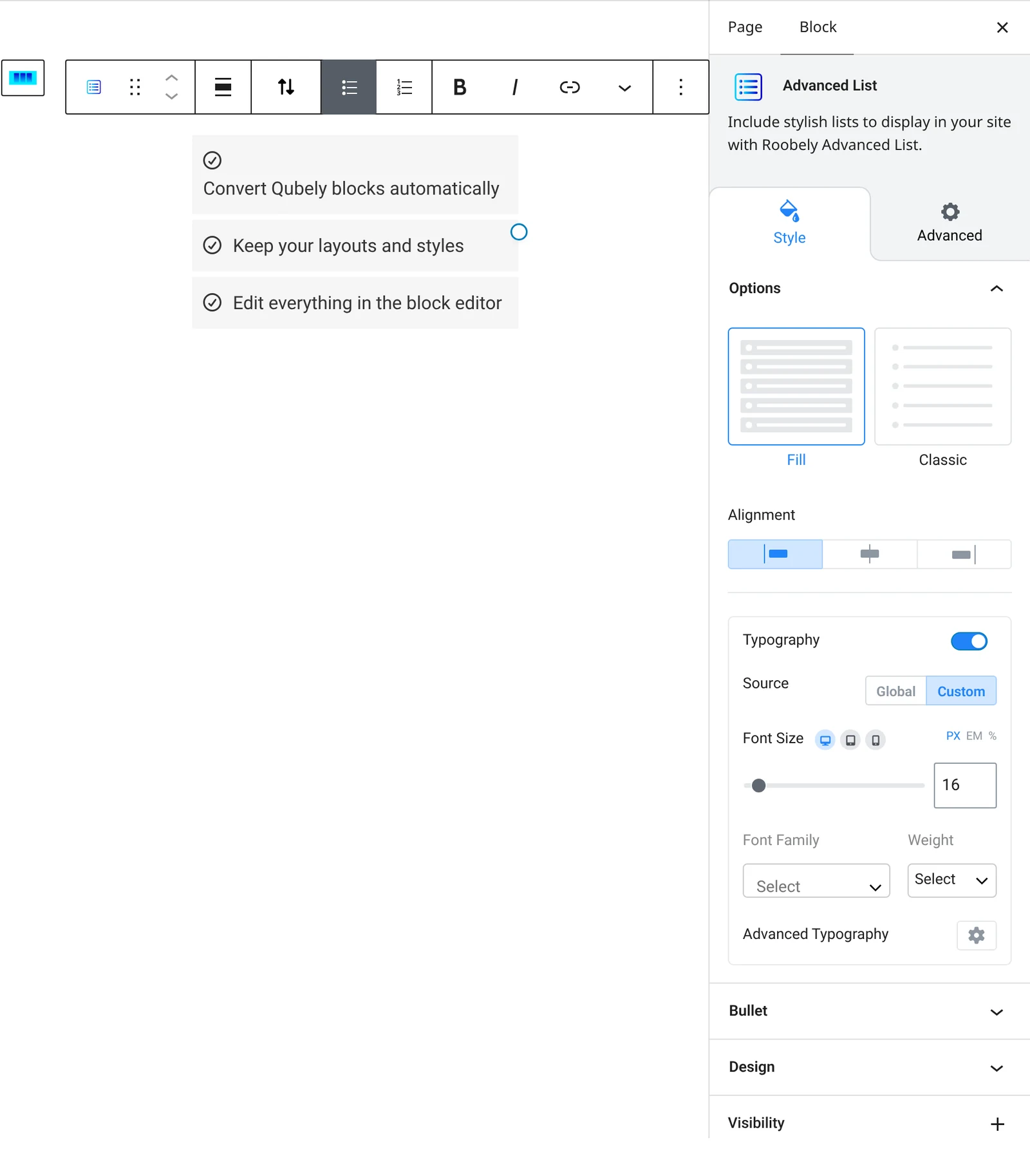Set alignment to right
The image size is (1030, 1176).
964,554
